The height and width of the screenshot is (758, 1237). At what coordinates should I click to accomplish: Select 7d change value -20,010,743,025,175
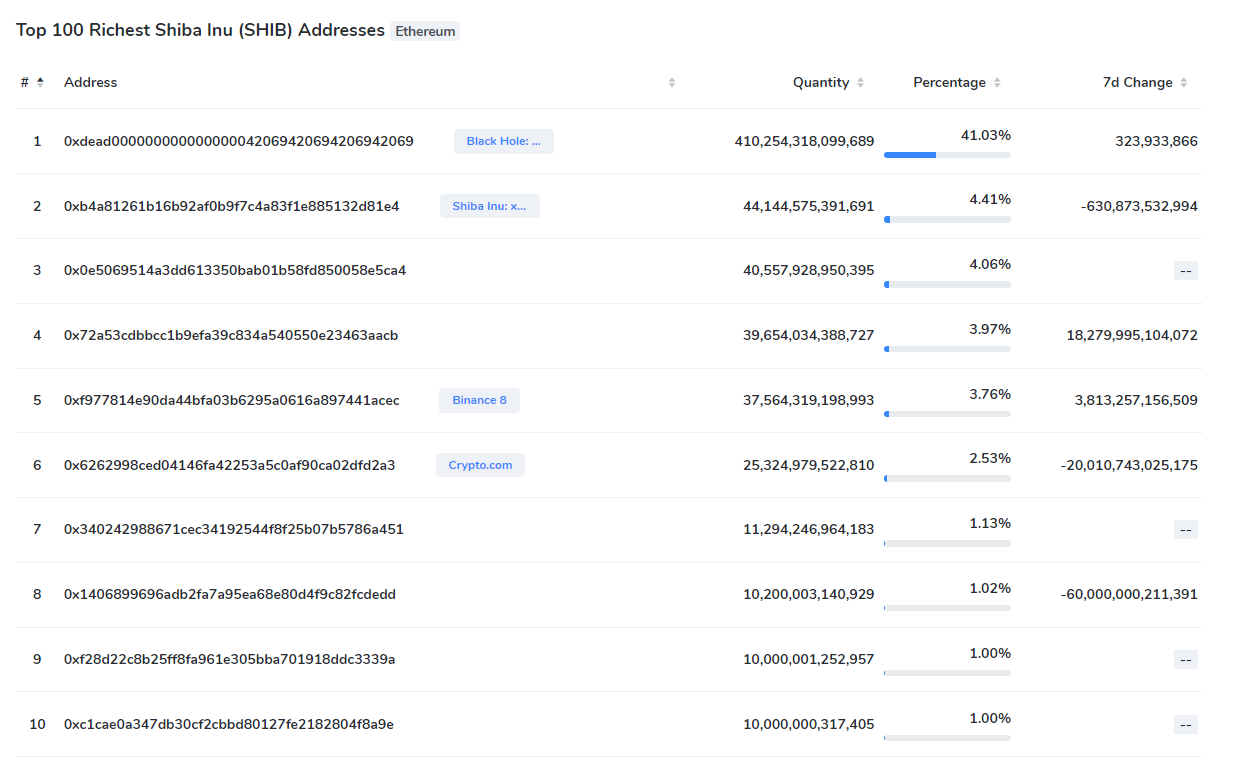pos(1129,465)
